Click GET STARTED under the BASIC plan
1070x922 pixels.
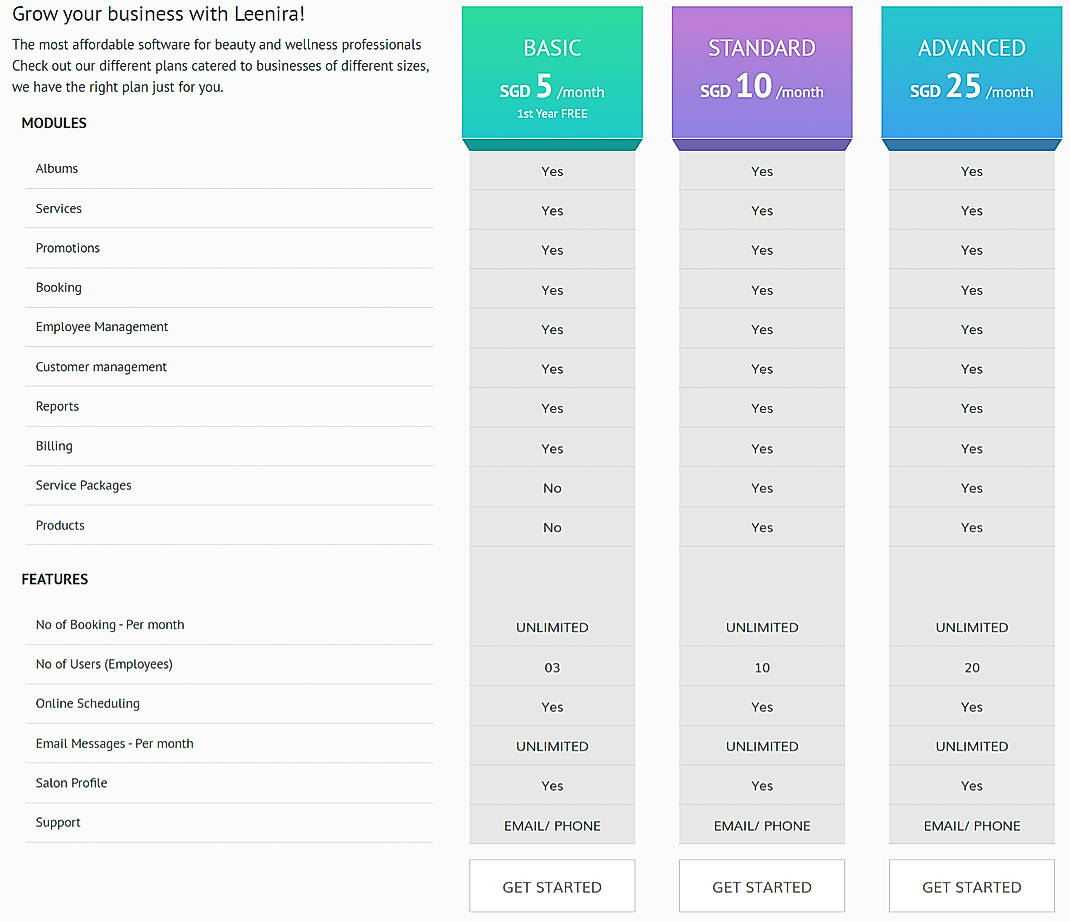pos(552,886)
